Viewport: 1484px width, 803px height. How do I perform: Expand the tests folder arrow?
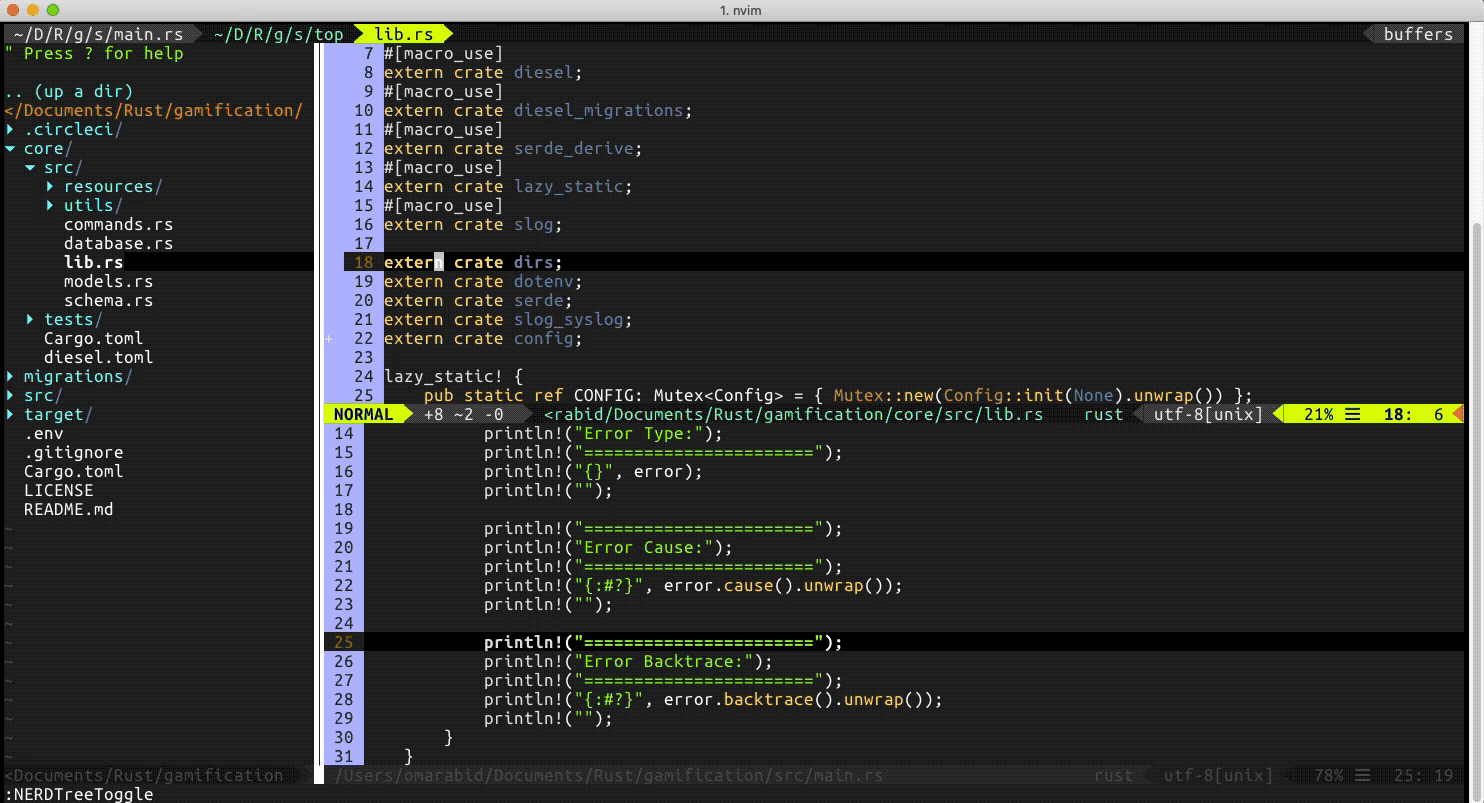point(30,319)
